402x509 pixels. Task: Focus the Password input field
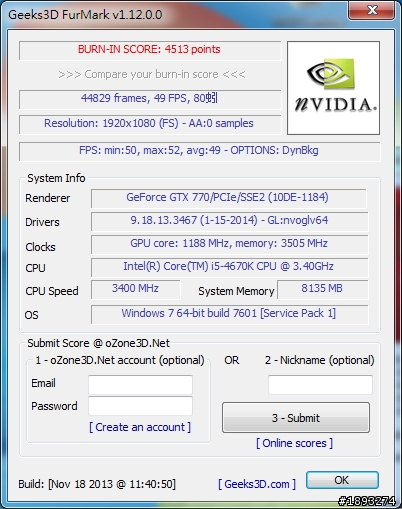tap(140, 406)
